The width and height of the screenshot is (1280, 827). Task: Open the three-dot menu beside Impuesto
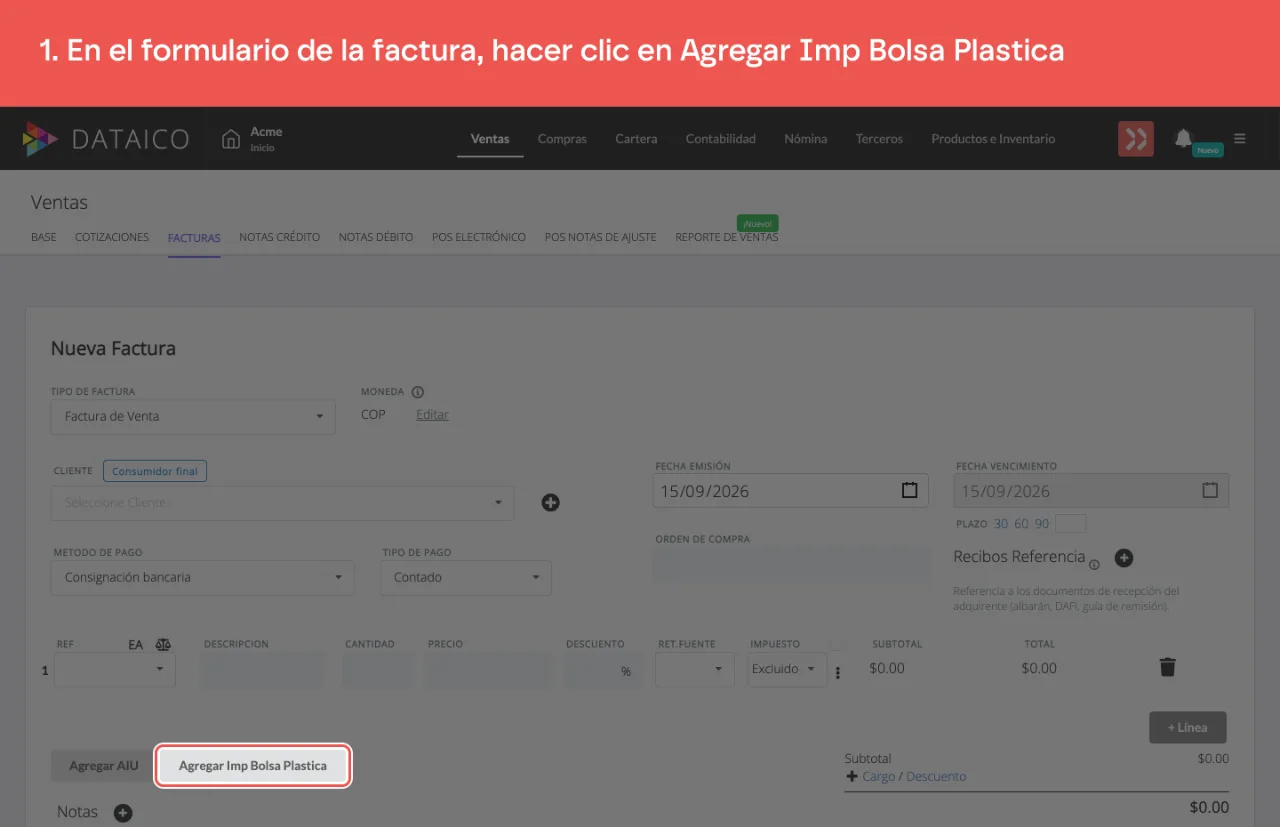pos(838,673)
